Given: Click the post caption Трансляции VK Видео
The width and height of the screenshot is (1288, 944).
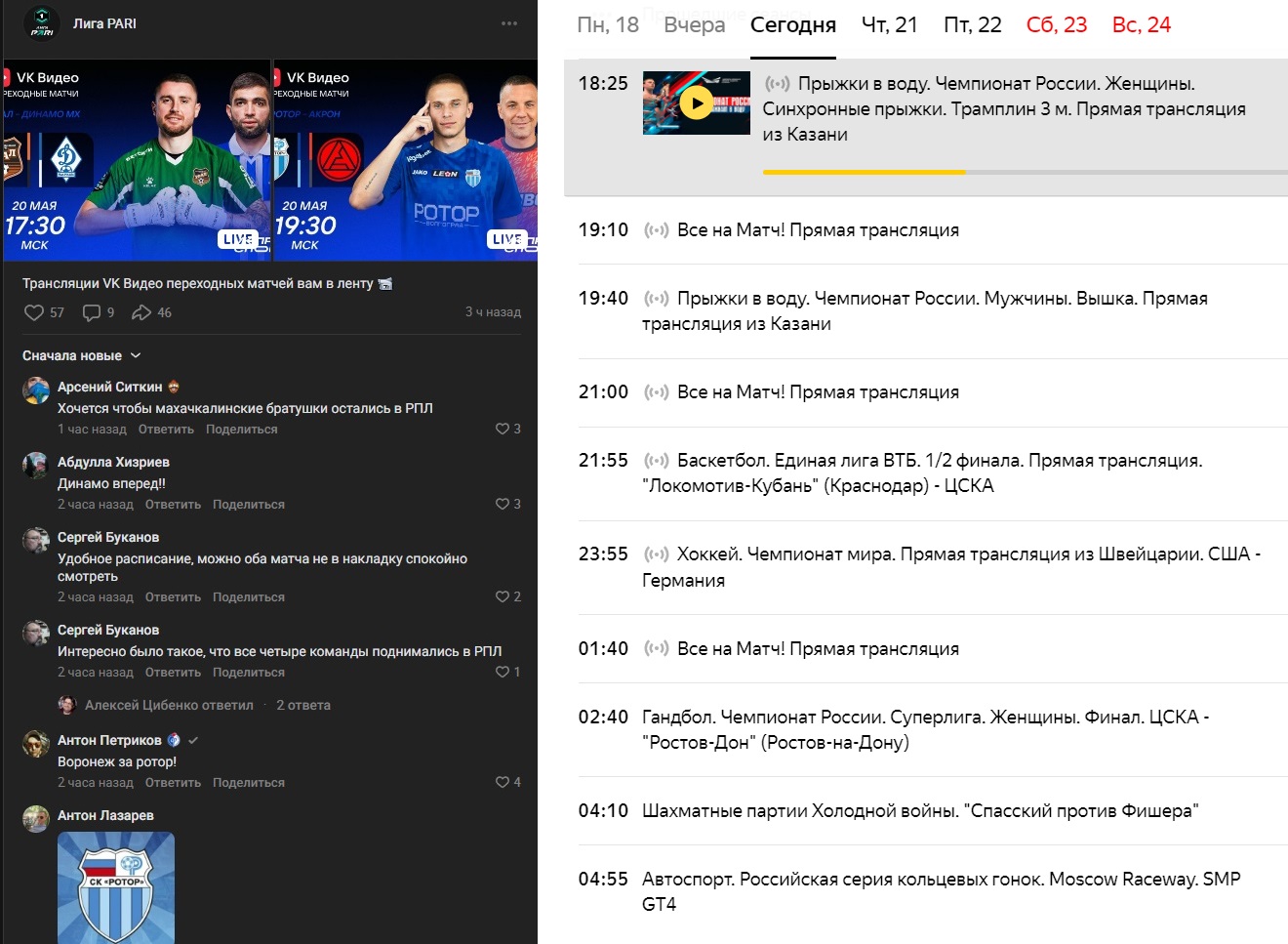Looking at the screenshot, I should (x=207, y=283).
